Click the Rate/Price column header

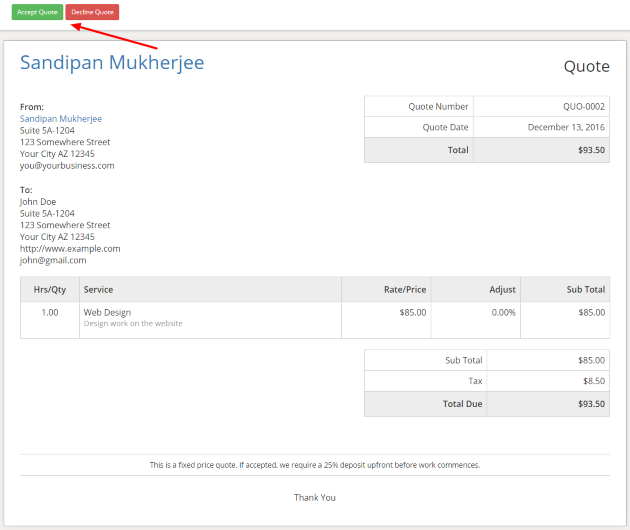387,289
